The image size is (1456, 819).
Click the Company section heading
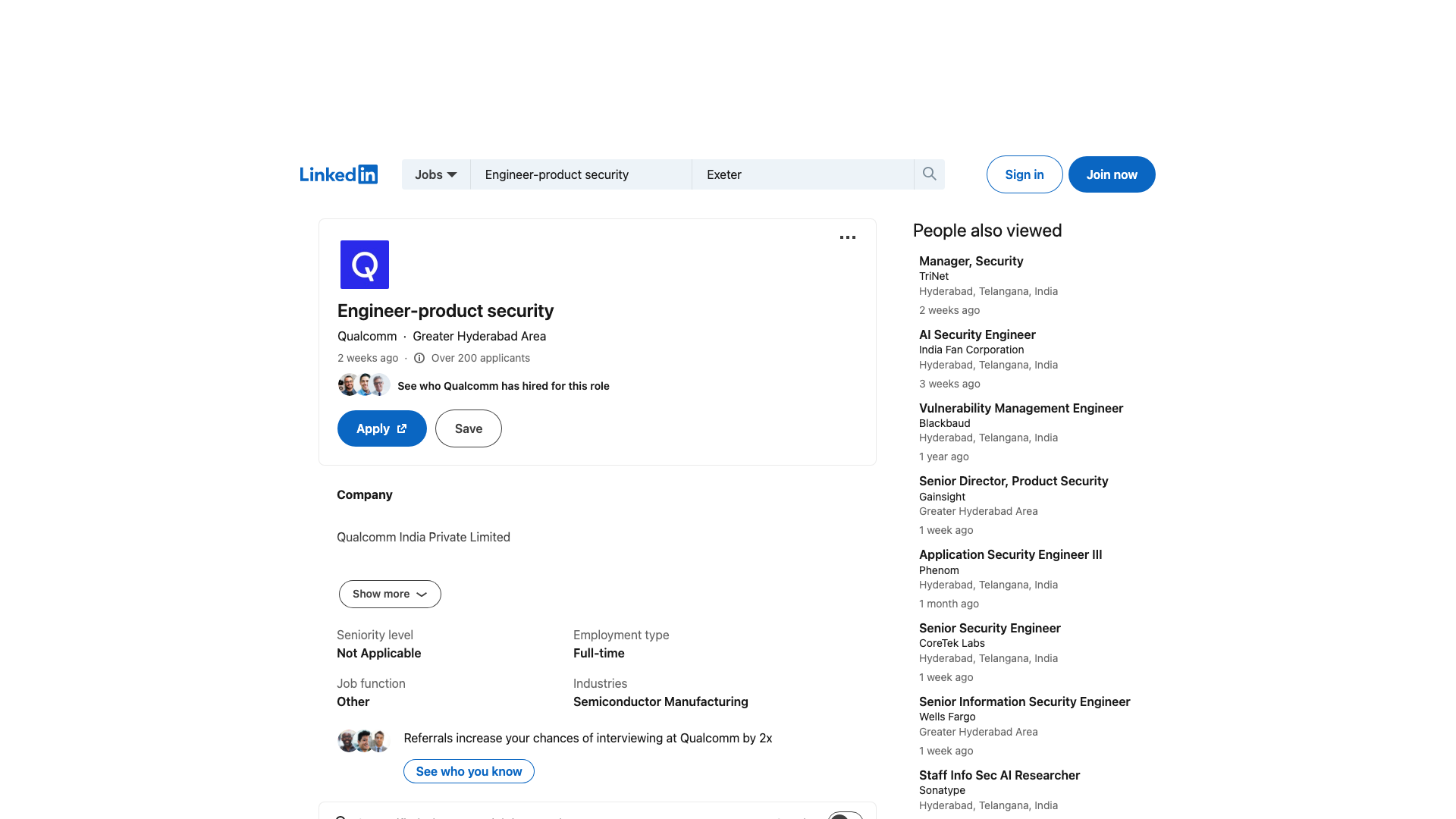(365, 494)
